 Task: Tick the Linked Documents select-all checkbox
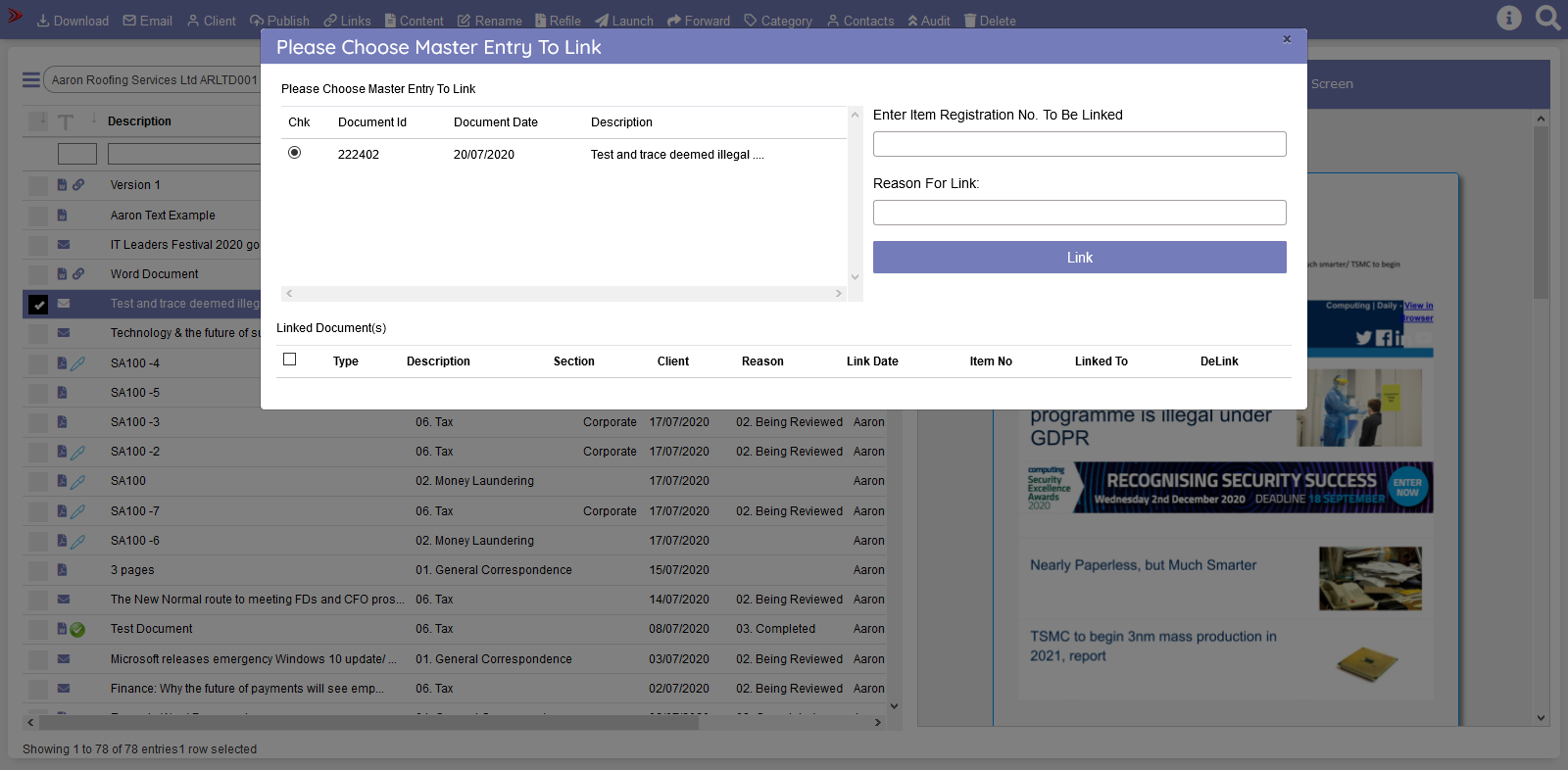pos(290,360)
